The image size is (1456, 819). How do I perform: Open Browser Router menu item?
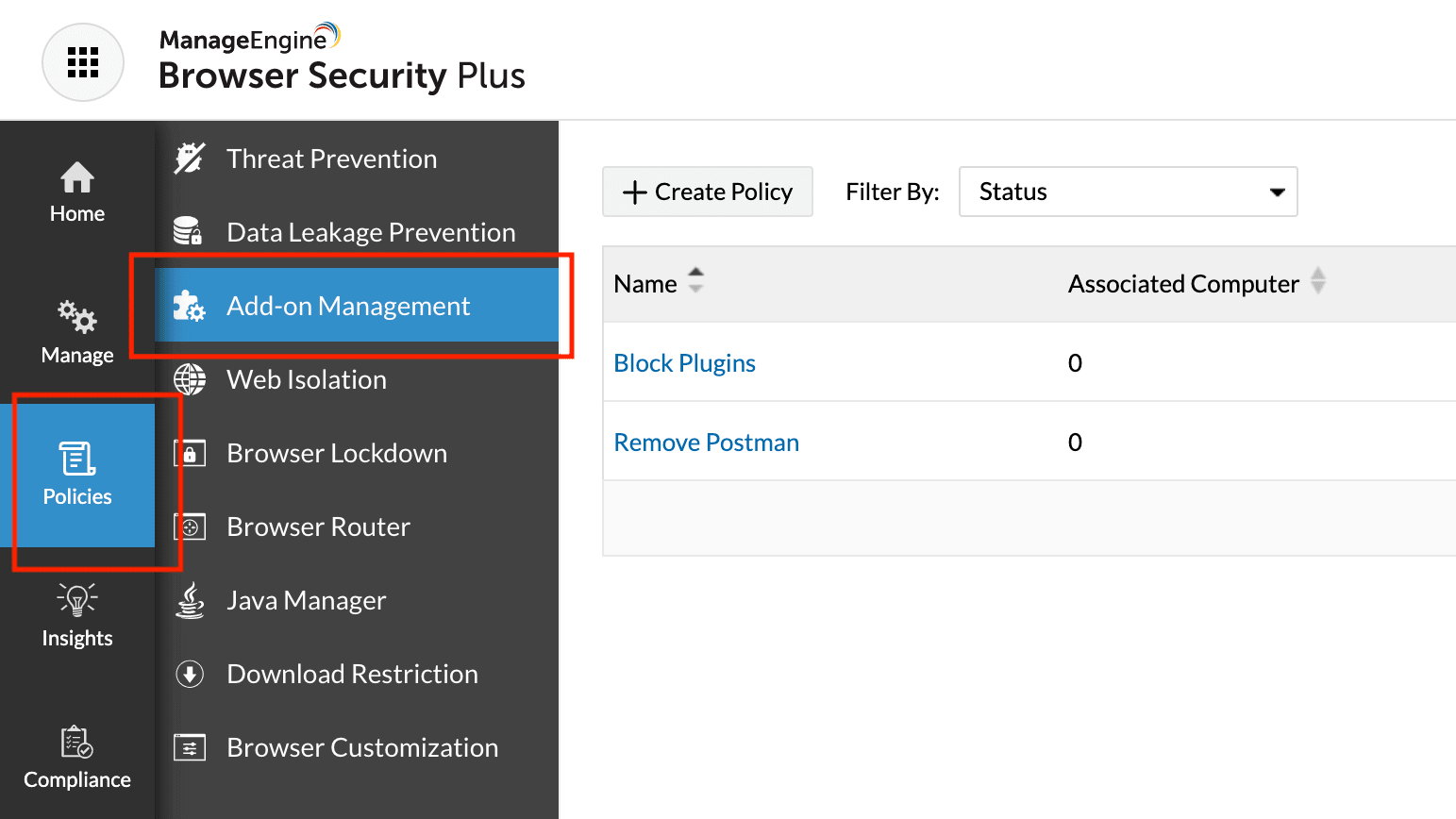318,526
